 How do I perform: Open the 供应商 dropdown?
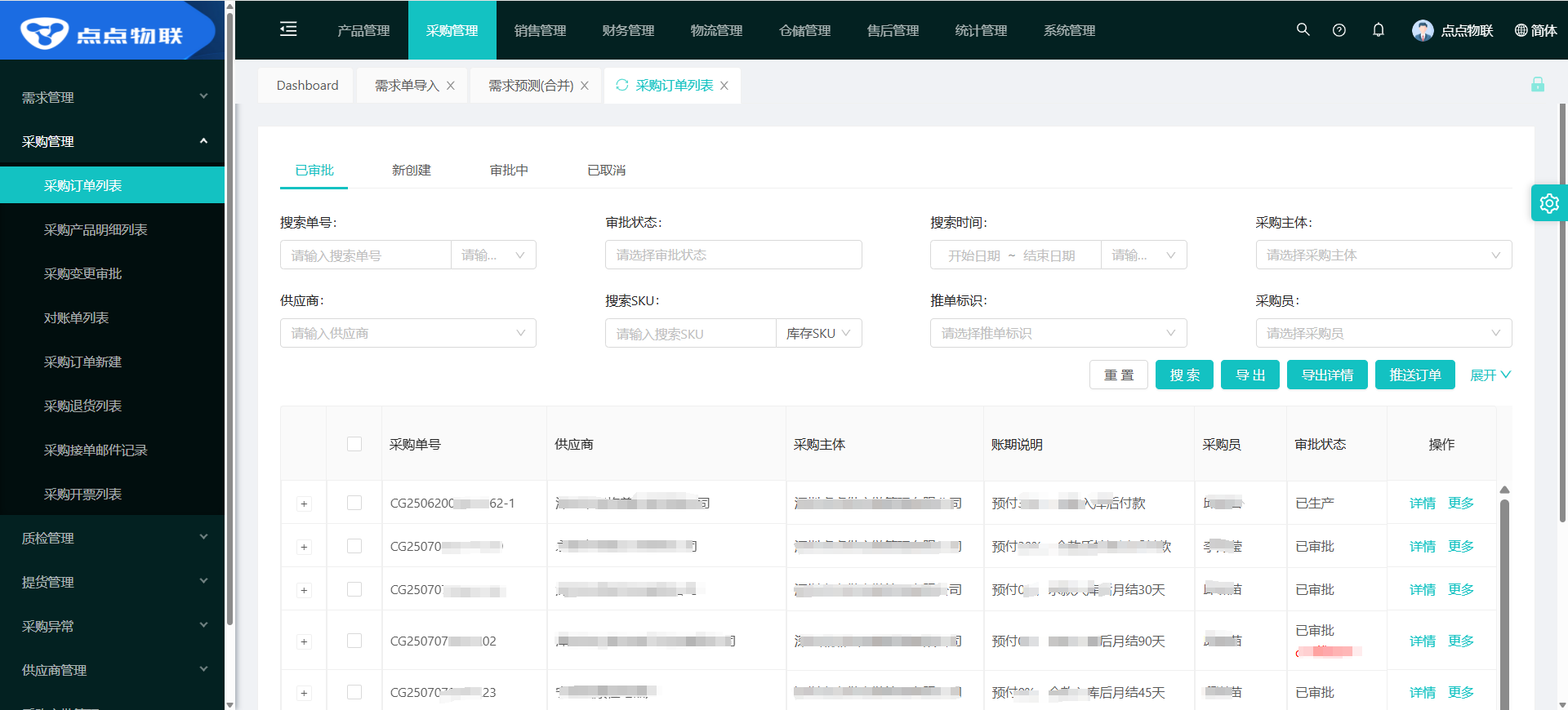pos(408,333)
